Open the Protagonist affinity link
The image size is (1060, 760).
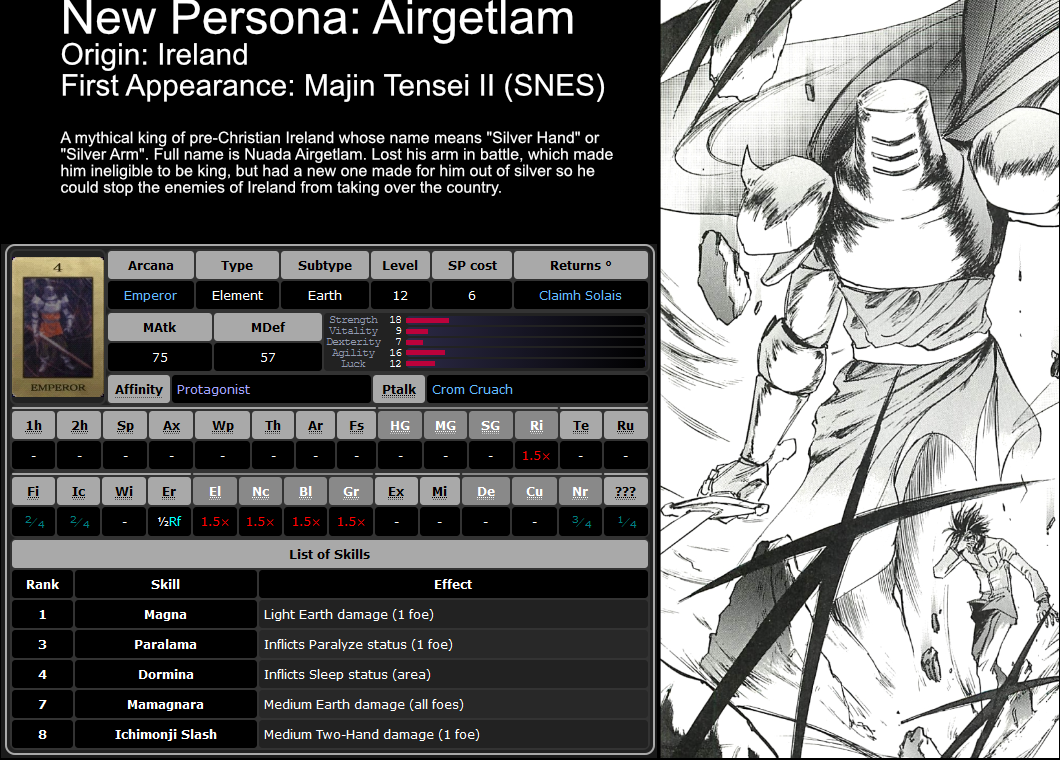[213, 389]
